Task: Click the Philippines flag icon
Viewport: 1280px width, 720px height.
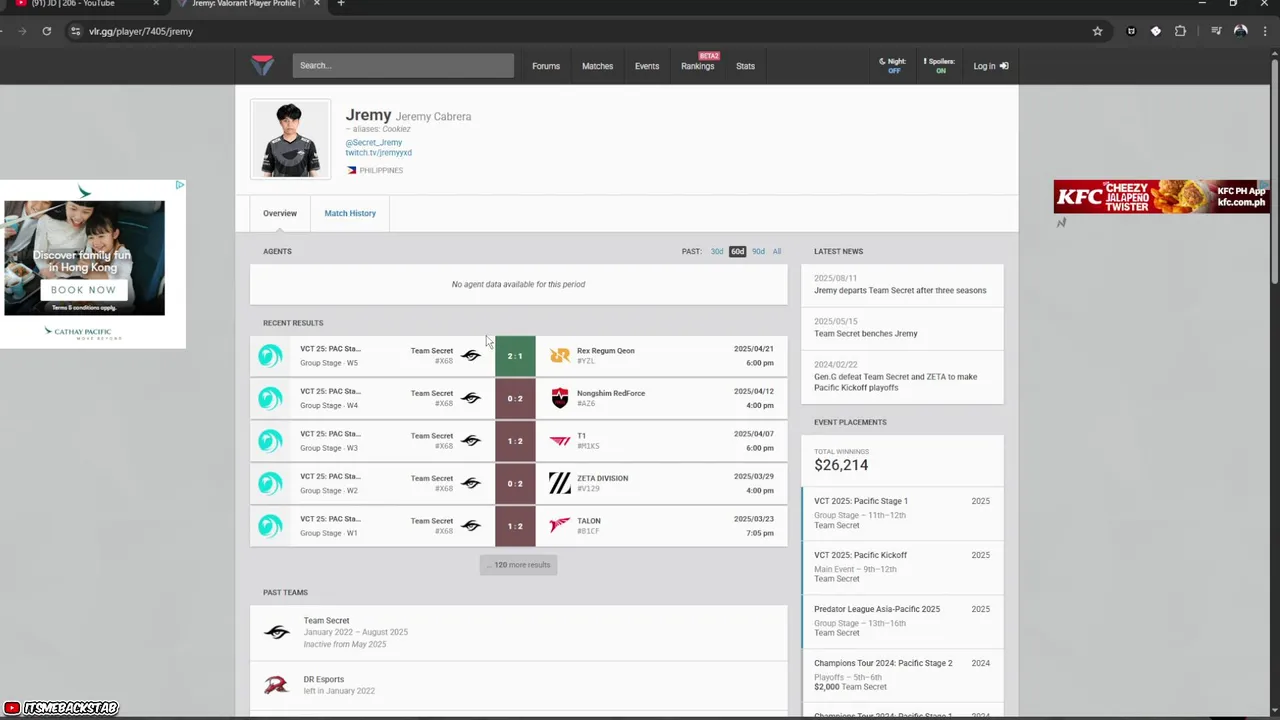Action: click(352, 170)
